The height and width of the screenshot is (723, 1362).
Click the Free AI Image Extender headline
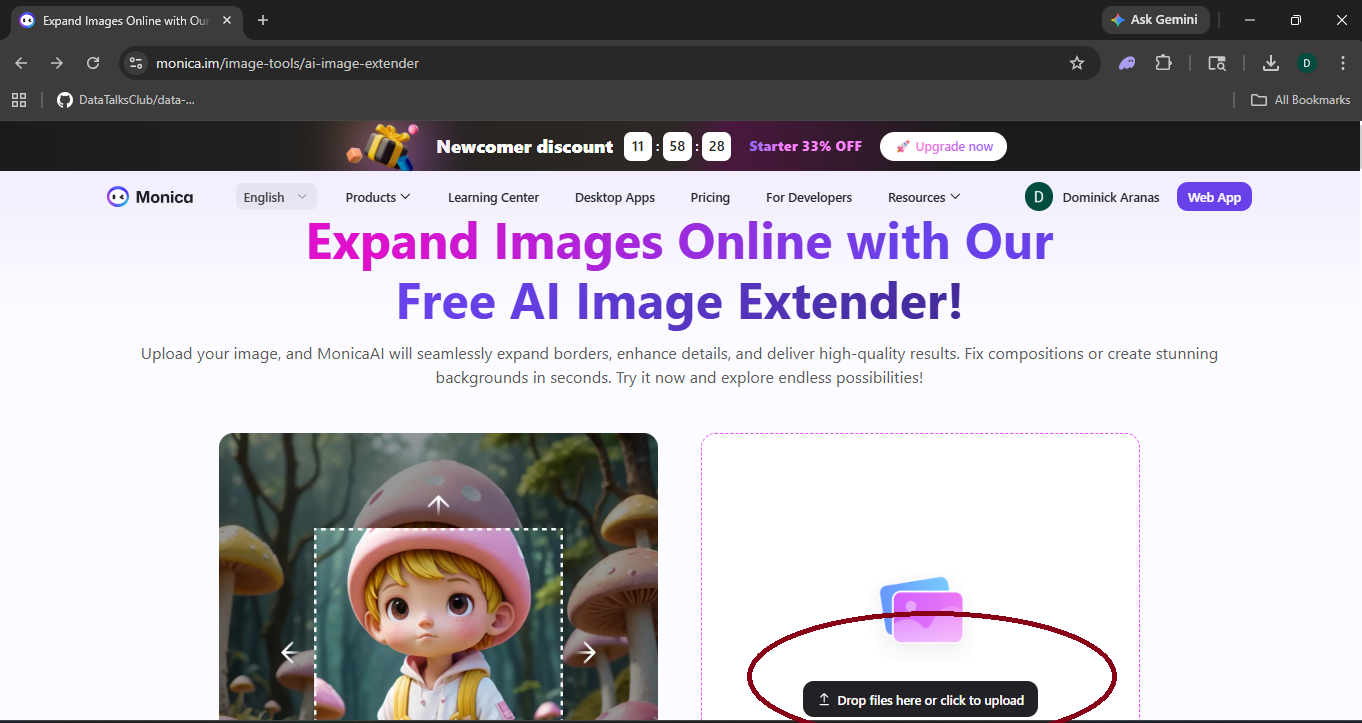[x=680, y=301]
